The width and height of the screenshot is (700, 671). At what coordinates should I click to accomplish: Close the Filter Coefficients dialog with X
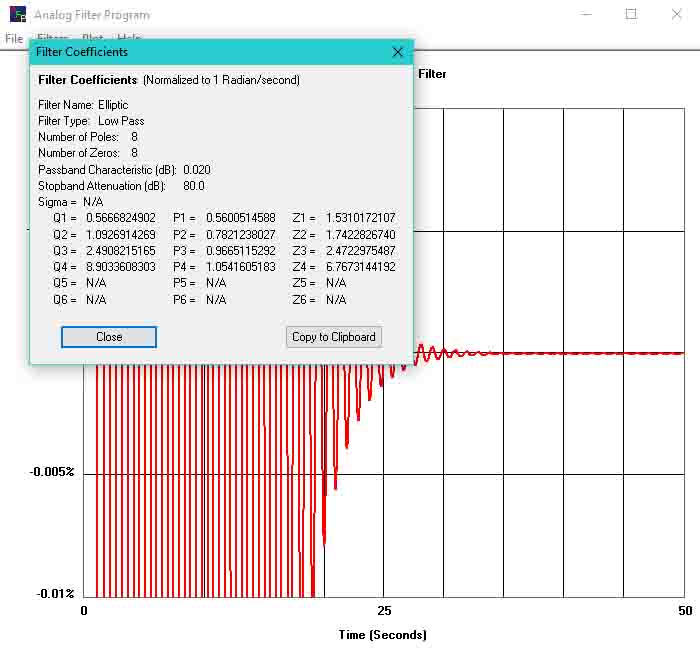(397, 52)
